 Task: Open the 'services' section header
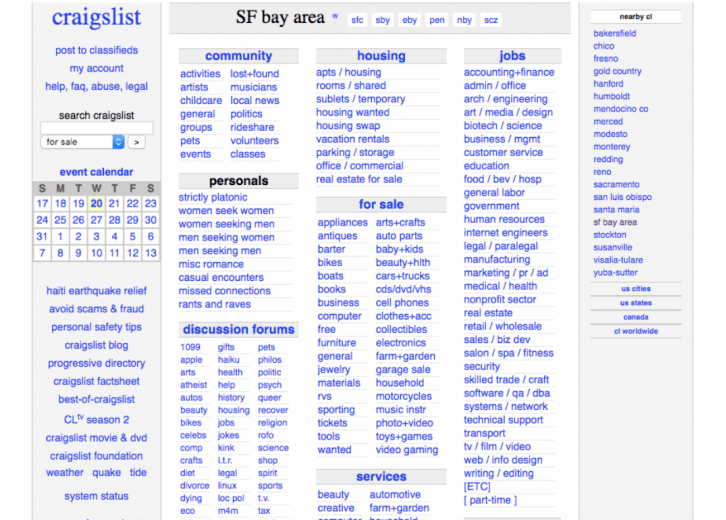(x=381, y=476)
